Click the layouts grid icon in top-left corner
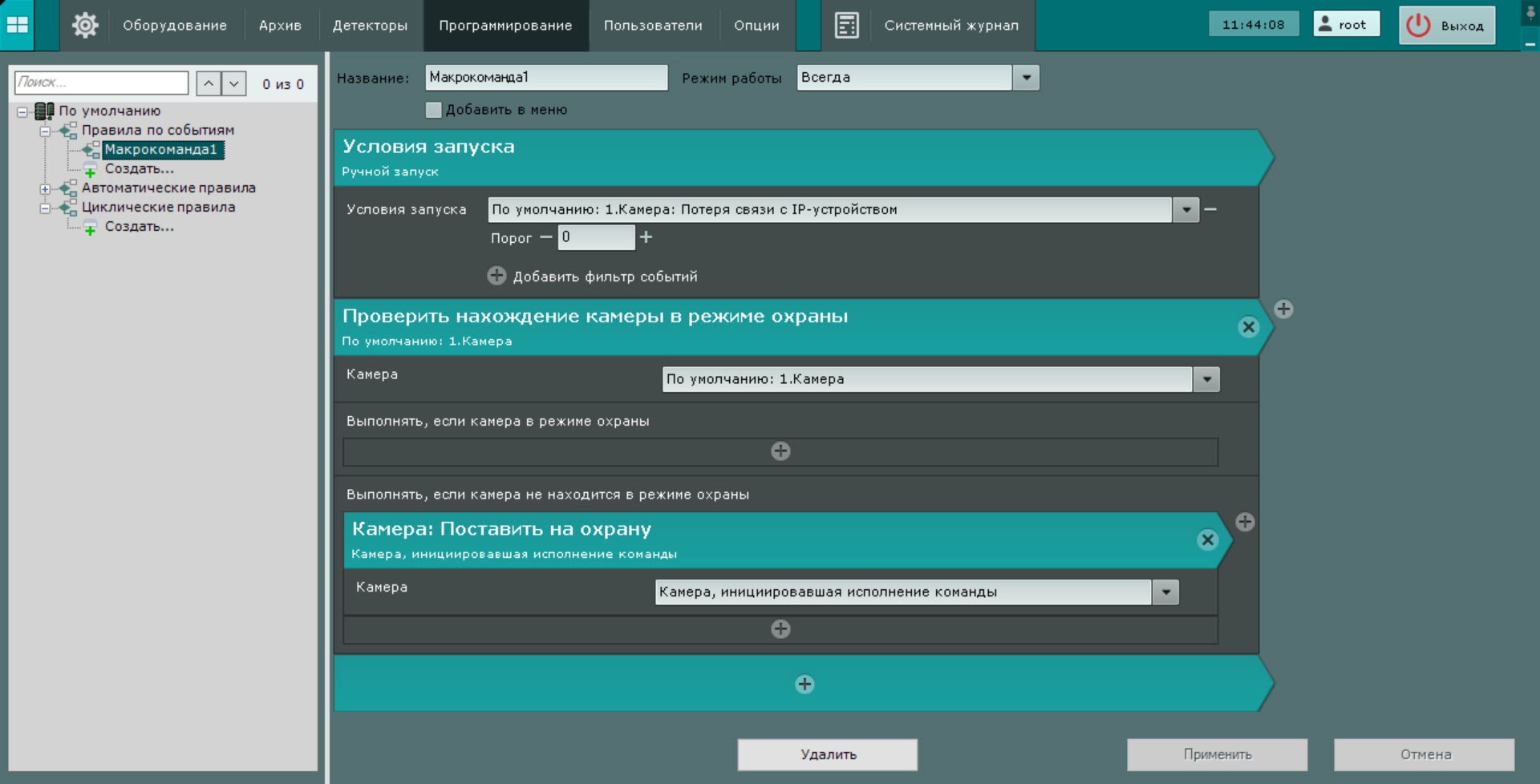The image size is (1540, 784). point(17,25)
